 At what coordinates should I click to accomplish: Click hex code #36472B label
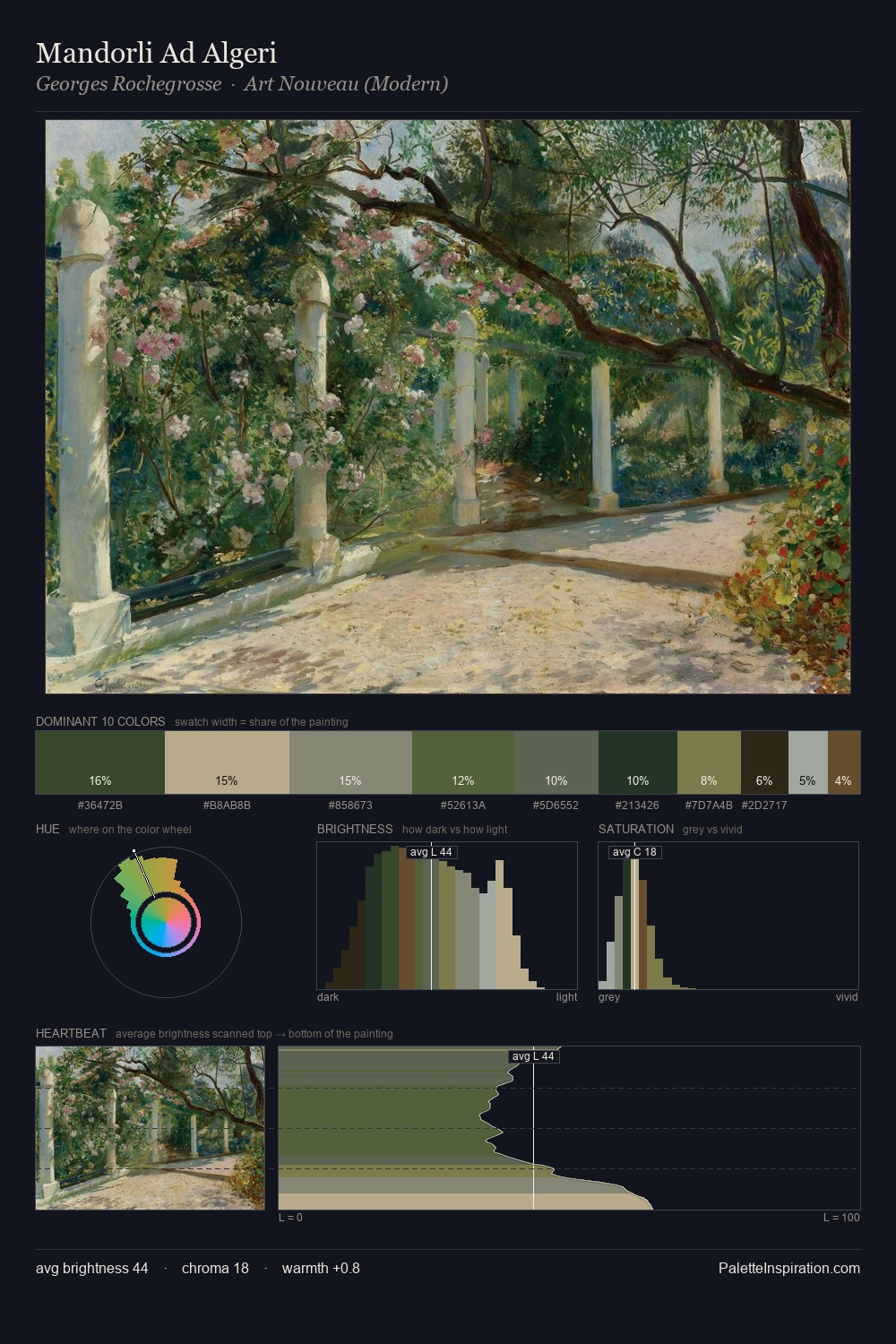click(100, 806)
